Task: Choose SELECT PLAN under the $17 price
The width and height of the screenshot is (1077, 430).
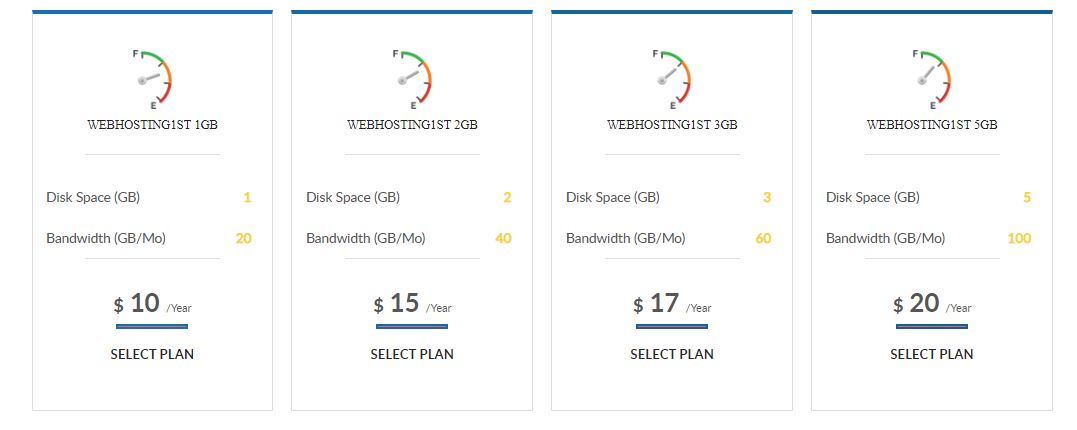Action: (x=672, y=354)
